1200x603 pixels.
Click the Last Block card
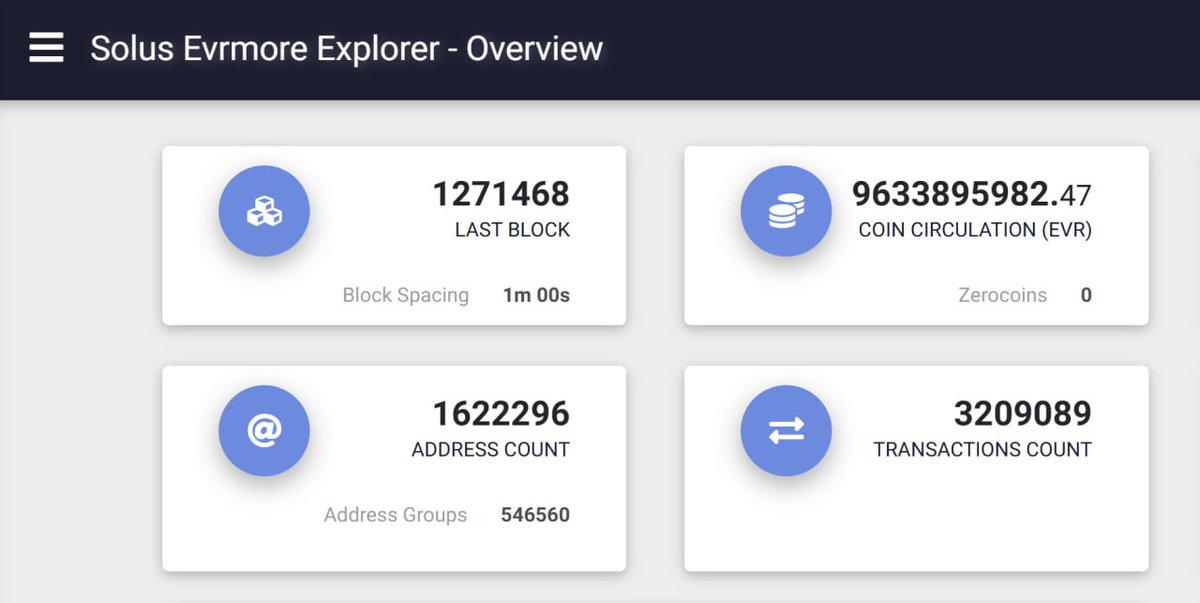[393, 235]
